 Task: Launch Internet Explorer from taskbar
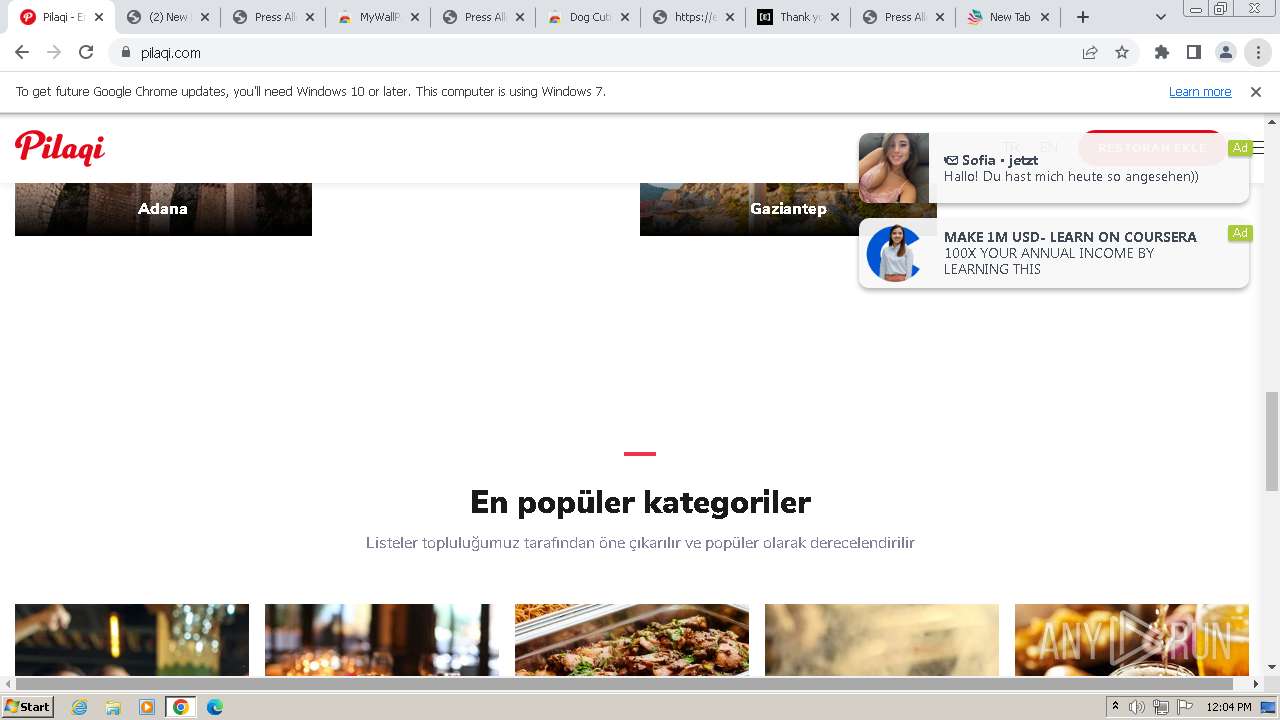pos(80,707)
